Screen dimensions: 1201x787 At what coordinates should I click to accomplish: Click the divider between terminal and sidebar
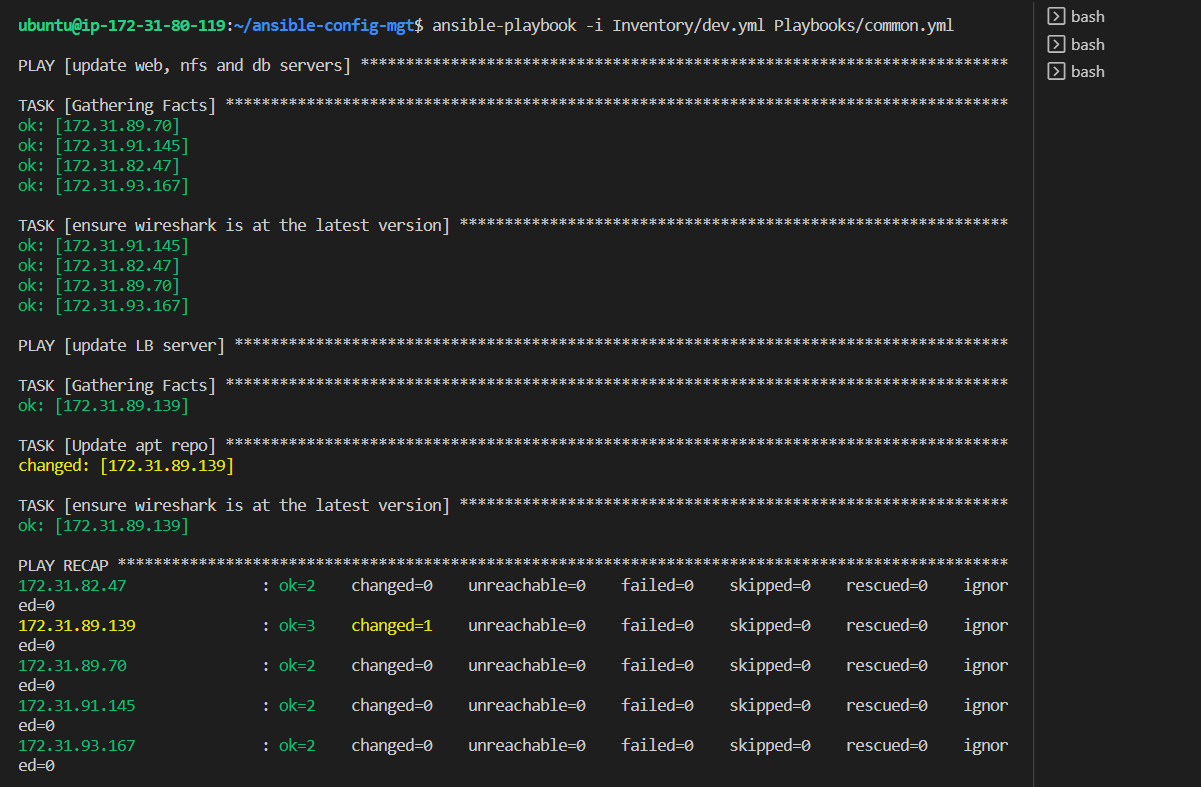coord(1034,400)
